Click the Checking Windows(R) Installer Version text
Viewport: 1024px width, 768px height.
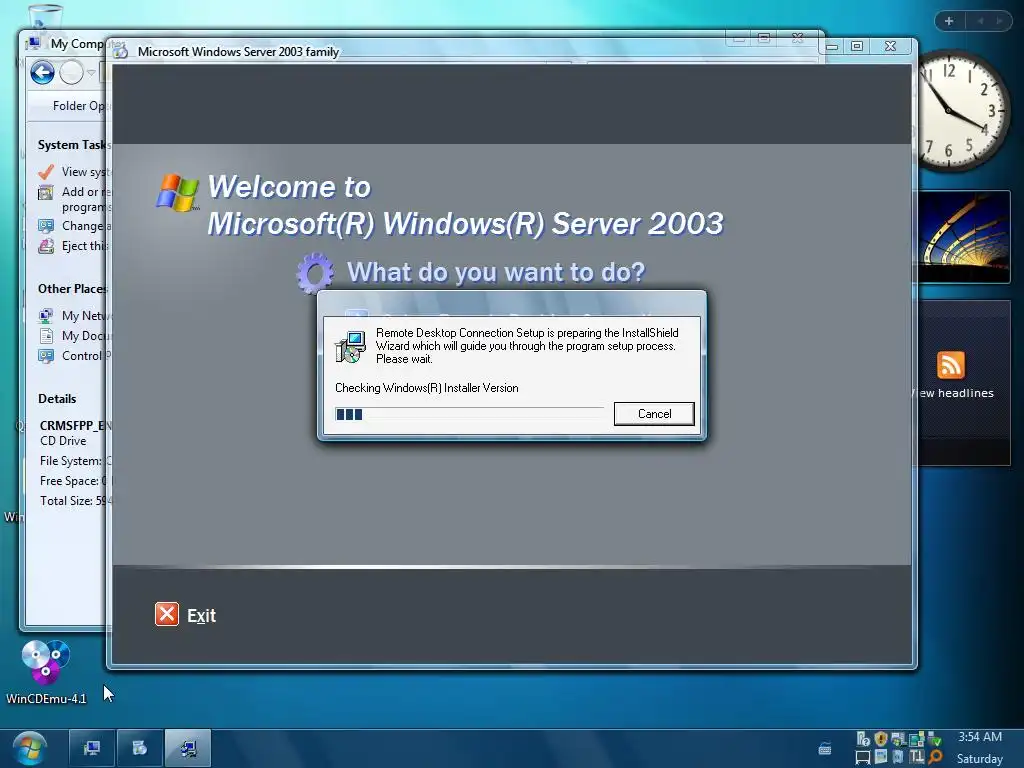(426, 388)
